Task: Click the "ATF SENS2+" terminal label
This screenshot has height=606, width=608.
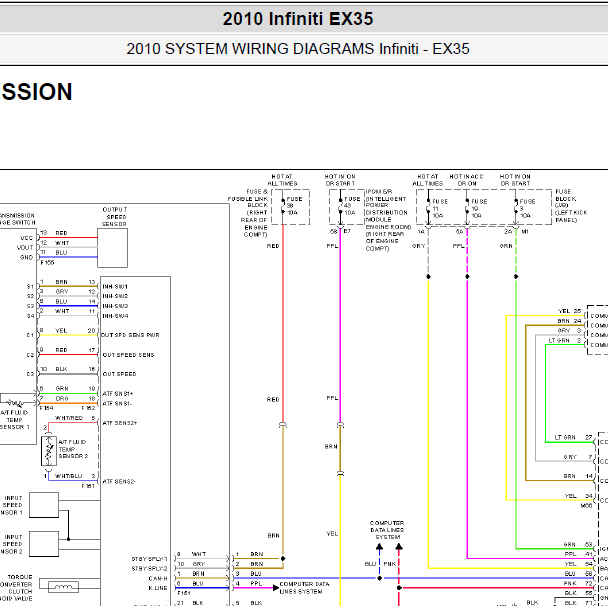Action: tap(119, 423)
